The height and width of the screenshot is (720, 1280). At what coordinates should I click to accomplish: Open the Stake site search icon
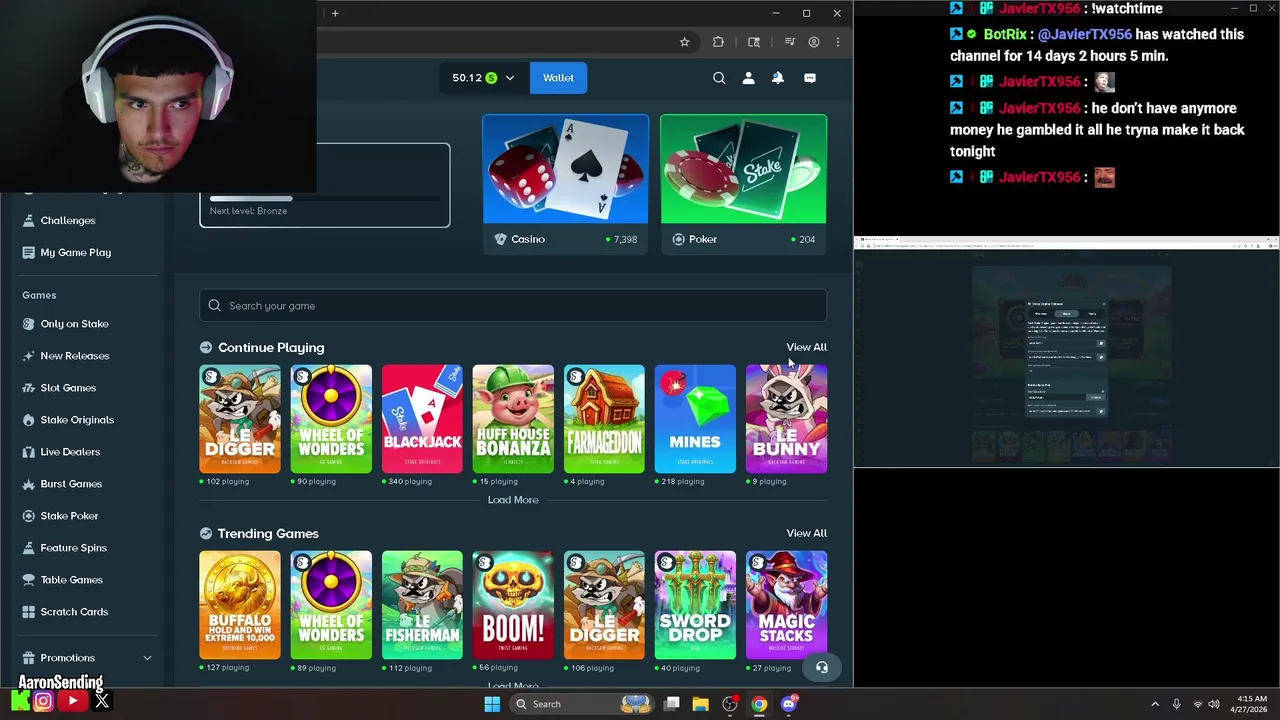tap(719, 78)
